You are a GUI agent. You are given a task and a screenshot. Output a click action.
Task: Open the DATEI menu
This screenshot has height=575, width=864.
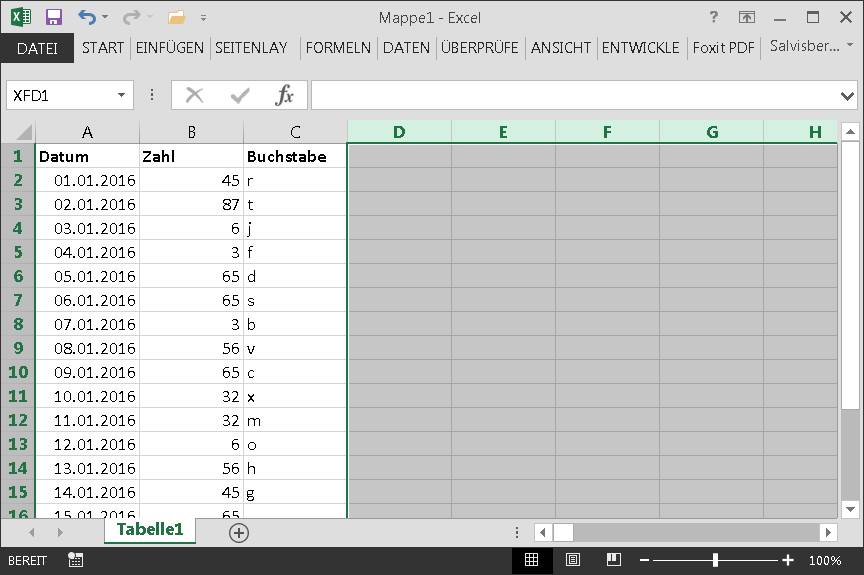37,48
